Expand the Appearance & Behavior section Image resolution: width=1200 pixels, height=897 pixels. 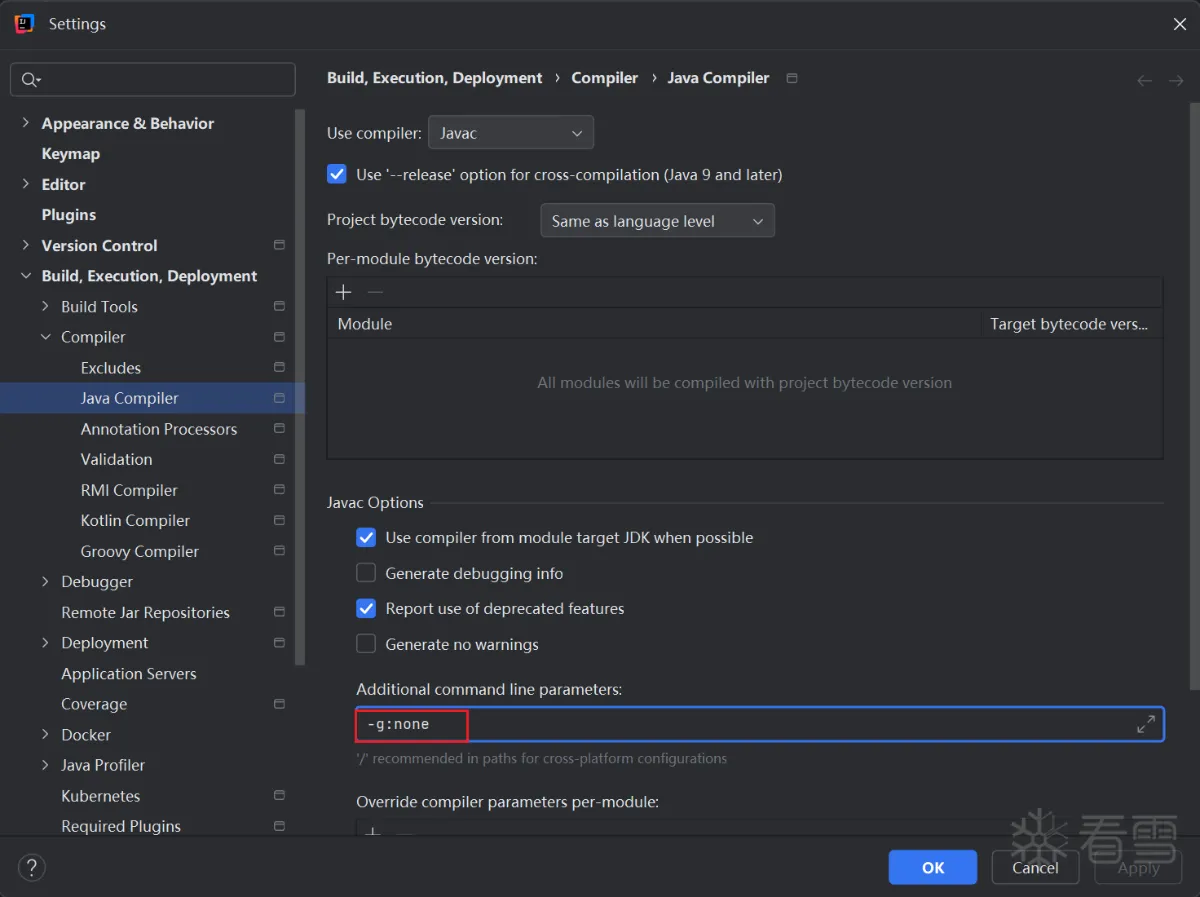(x=25, y=123)
